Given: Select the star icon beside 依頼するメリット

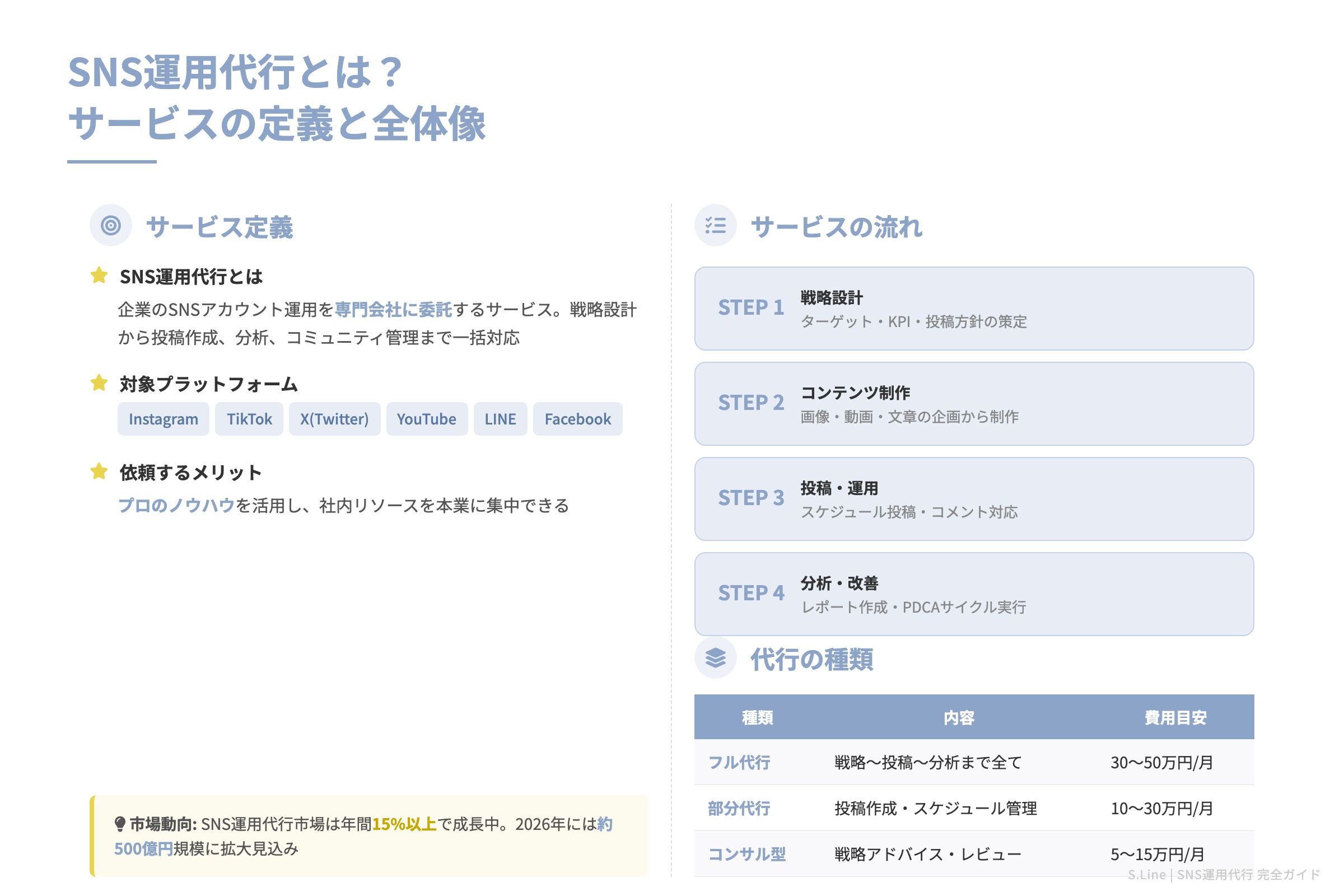Looking at the screenshot, I should (x=100, y=472).
